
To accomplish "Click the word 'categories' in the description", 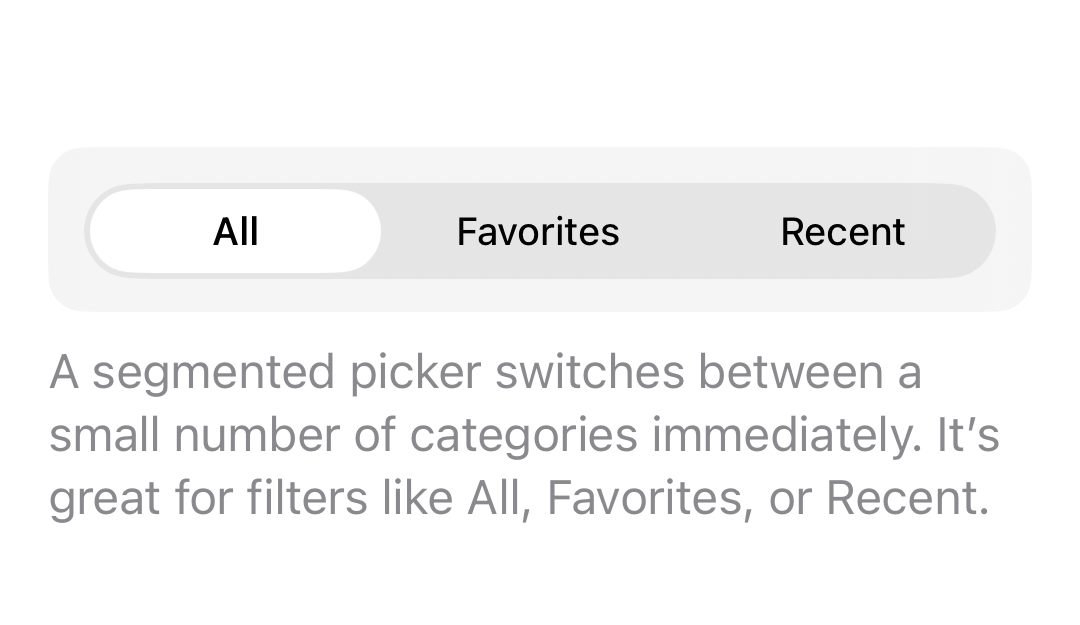I will pos(523,436).
